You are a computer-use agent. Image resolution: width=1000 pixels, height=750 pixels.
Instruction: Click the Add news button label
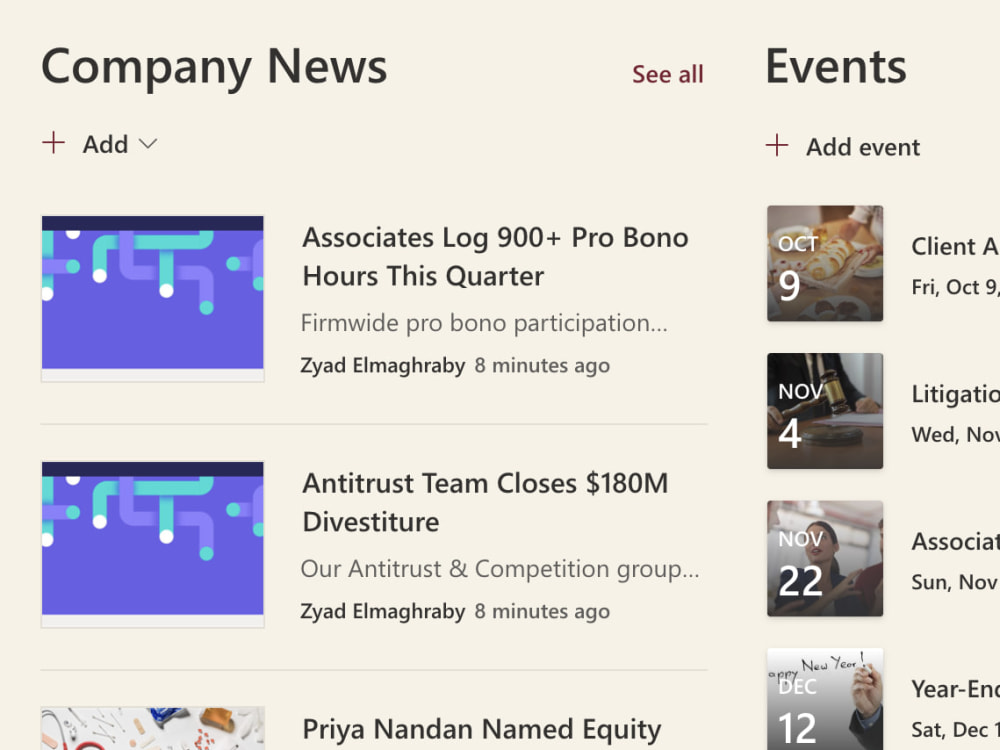105,144
